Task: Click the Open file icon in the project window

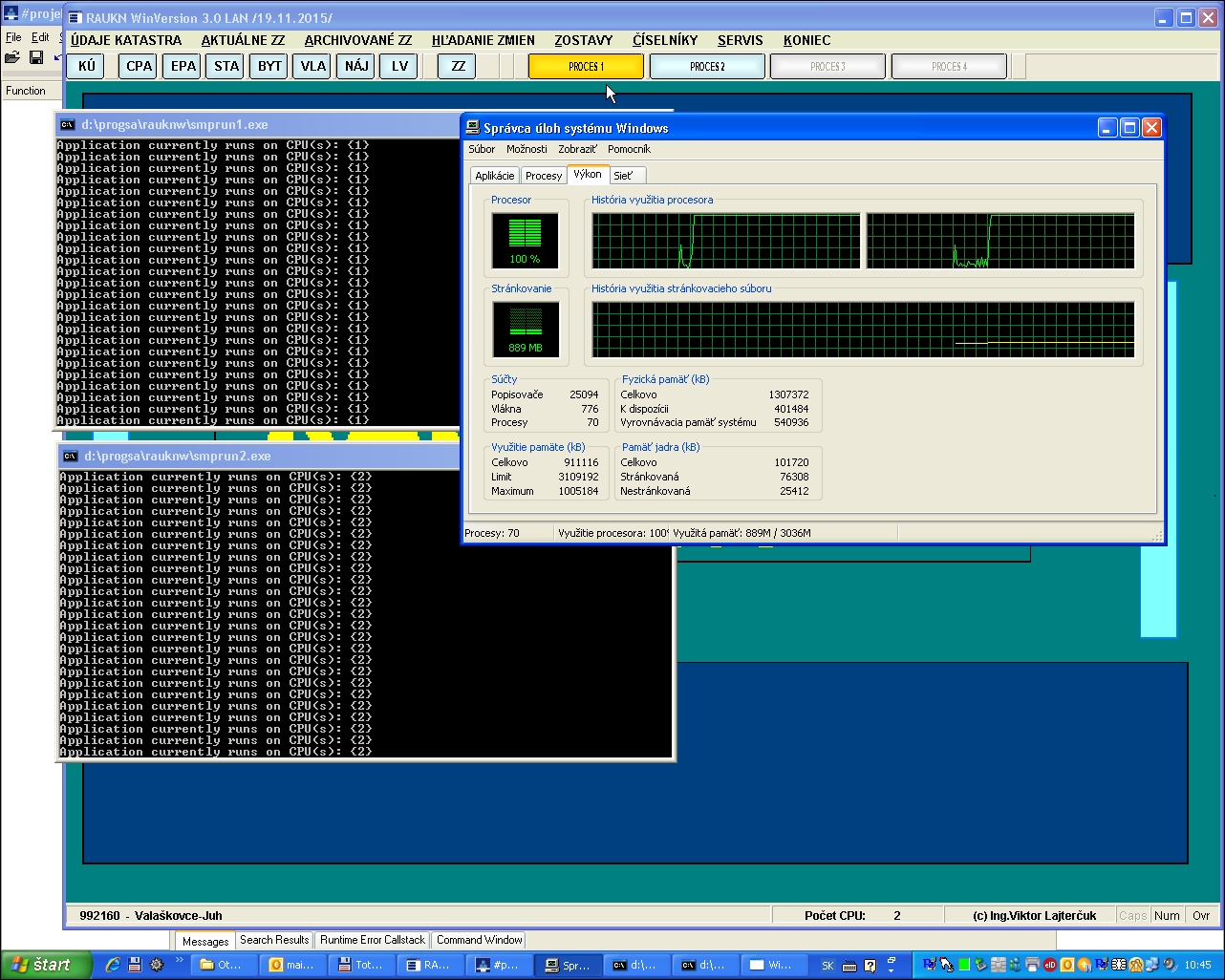Action: click(12, 58)
